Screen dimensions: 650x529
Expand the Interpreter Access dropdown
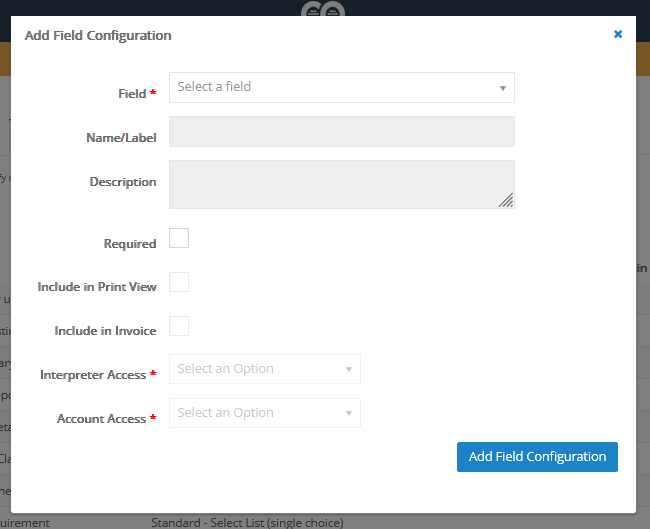(x=258, y=369)
